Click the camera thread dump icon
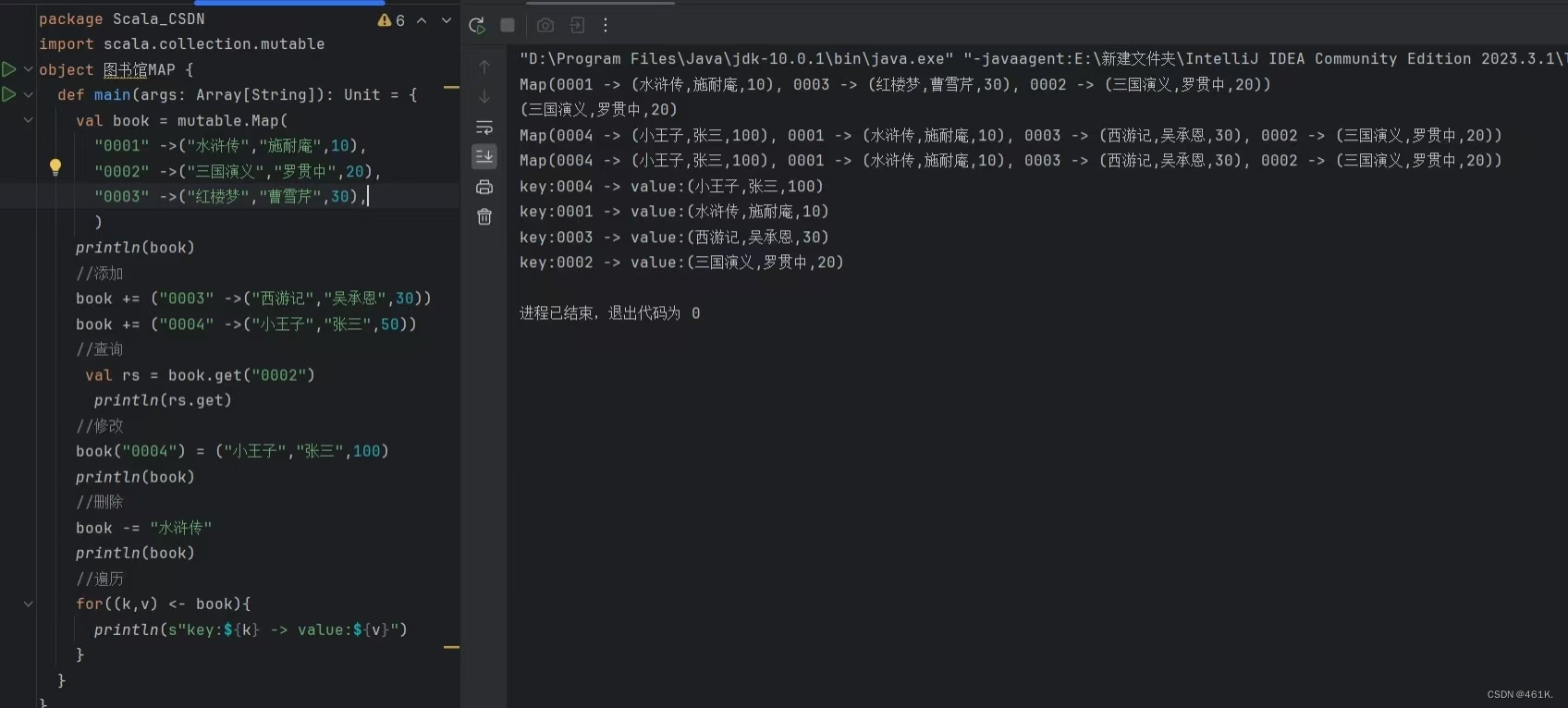Image resolution: width=1568 pixels, height=708 pixels. point(545,25)
